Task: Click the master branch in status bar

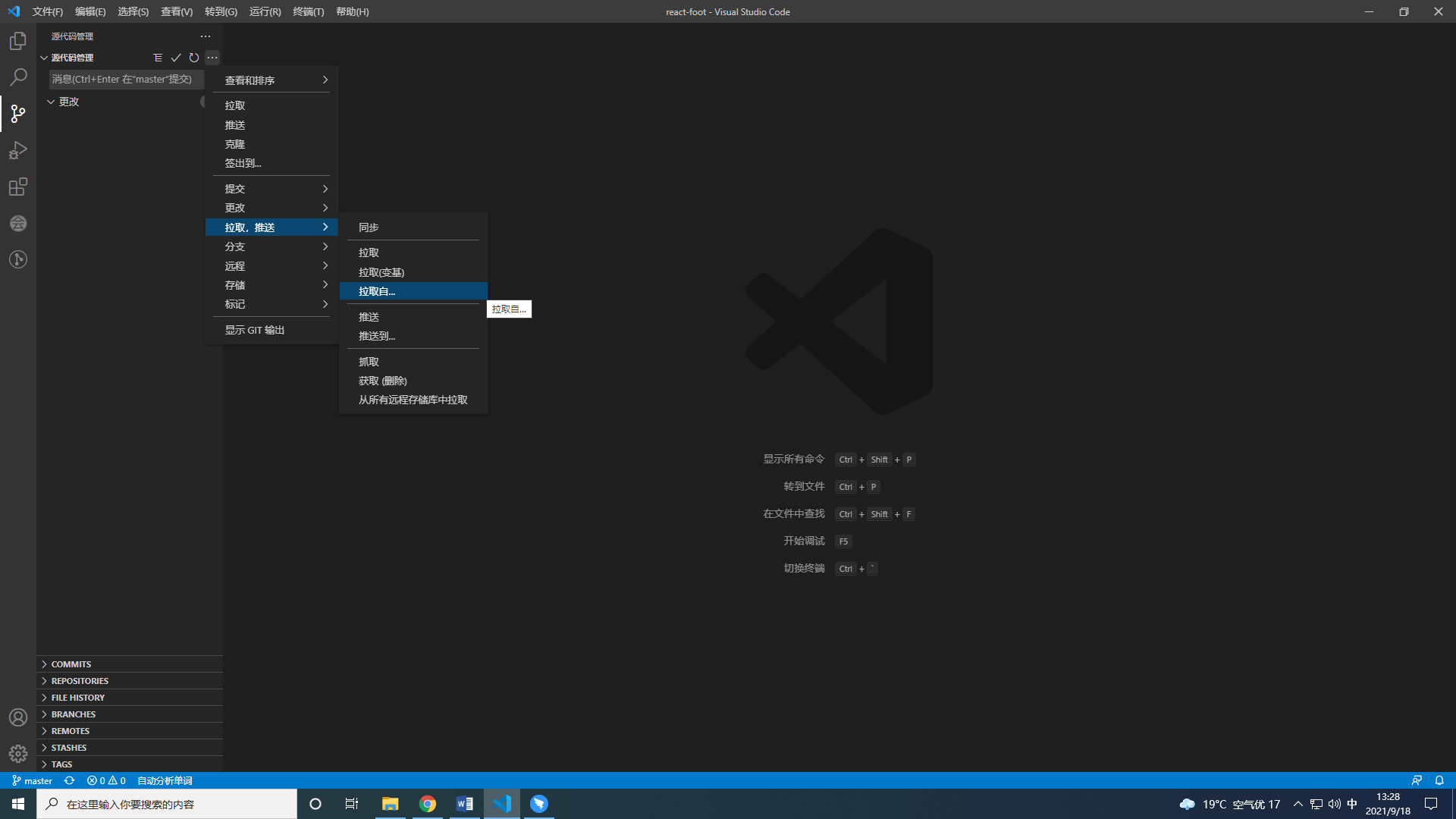Action: tap(32, 780)
